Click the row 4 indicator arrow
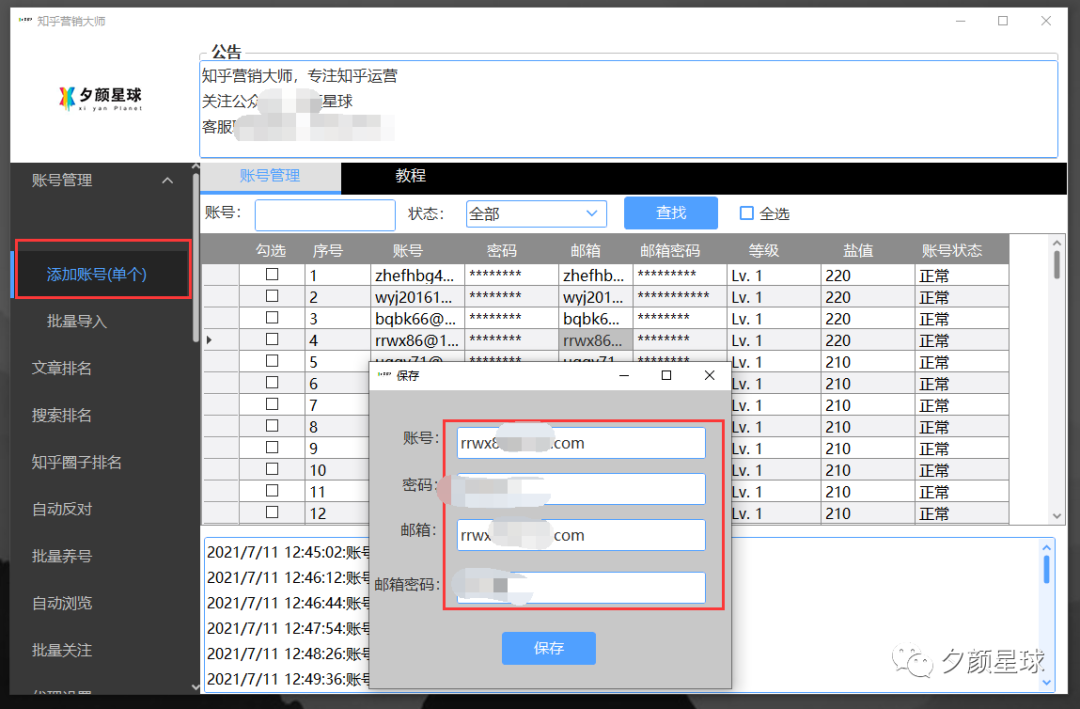The height and width of the screenshot is (709, 1080). click(x=209, y=340)
